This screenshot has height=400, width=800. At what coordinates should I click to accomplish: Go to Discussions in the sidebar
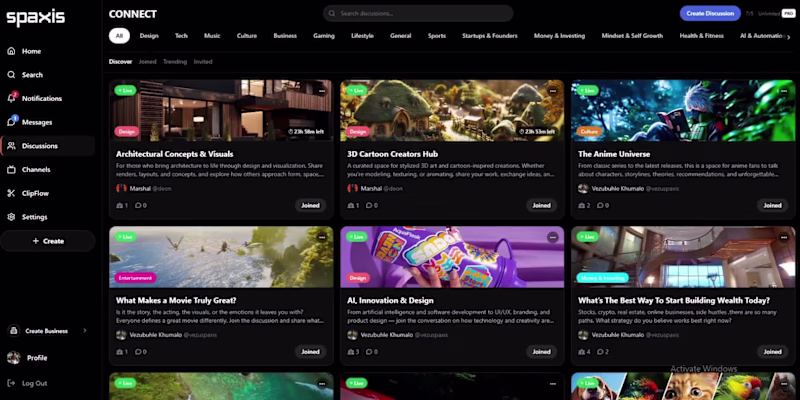[x=47, y=146]
